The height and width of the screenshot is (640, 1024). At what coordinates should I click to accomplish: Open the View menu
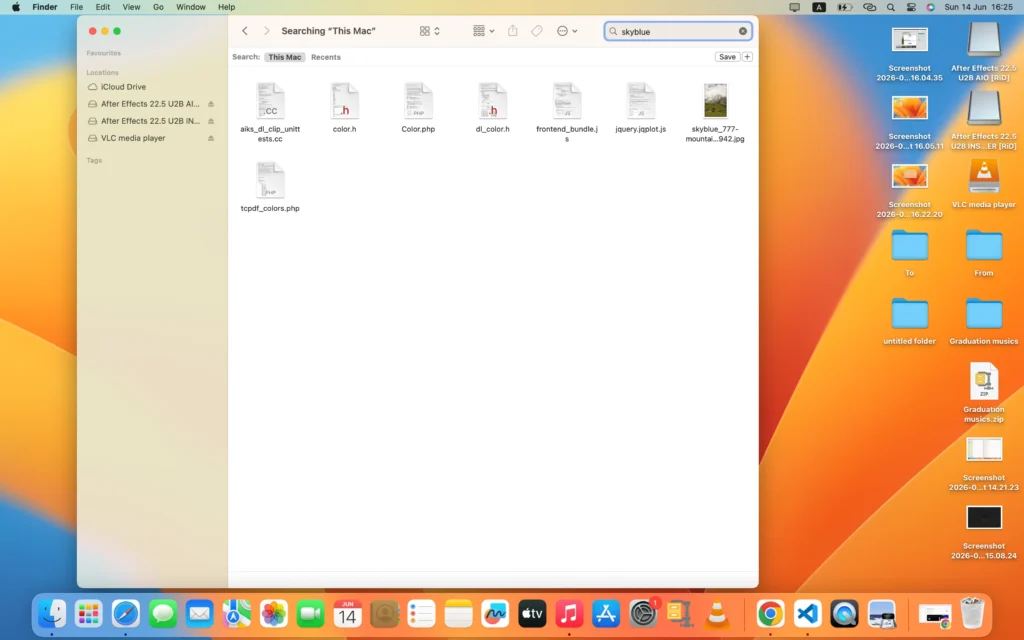pos(131,7)
